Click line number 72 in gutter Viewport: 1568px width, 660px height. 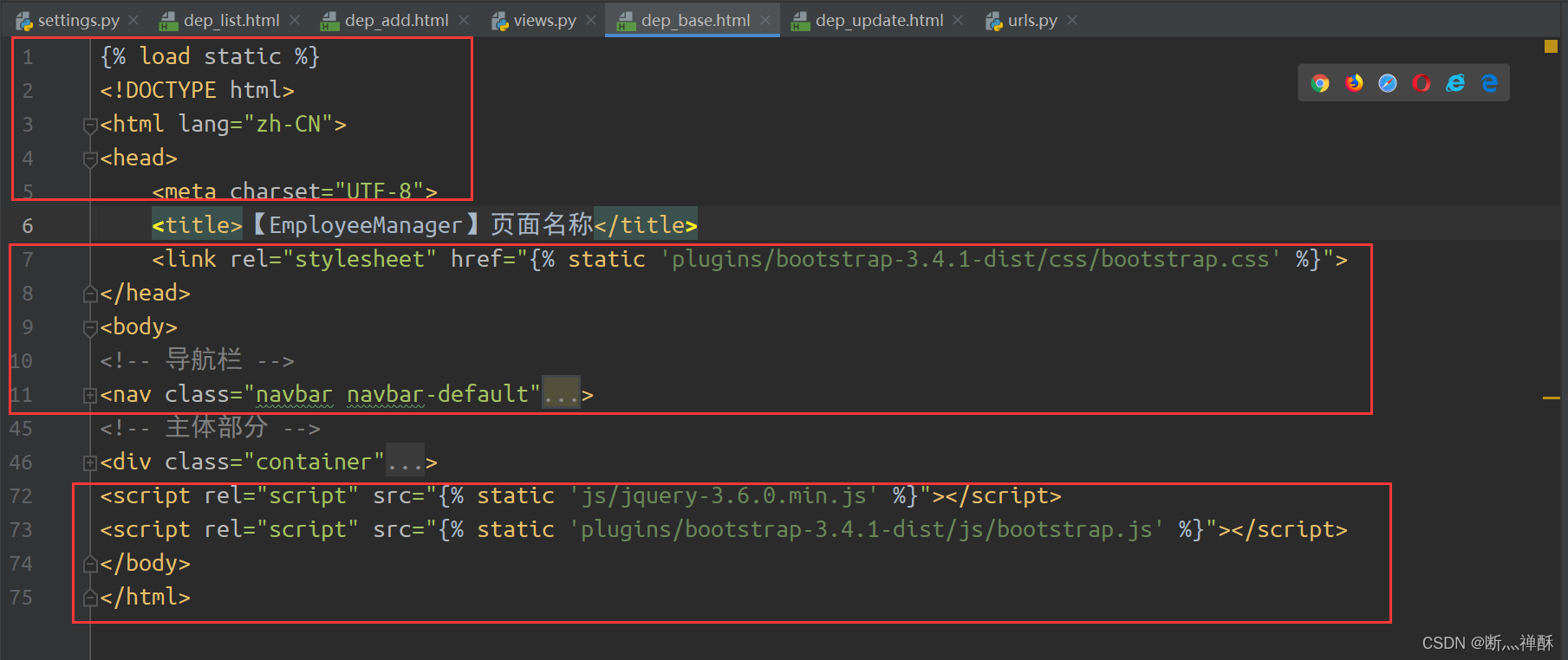21,496
